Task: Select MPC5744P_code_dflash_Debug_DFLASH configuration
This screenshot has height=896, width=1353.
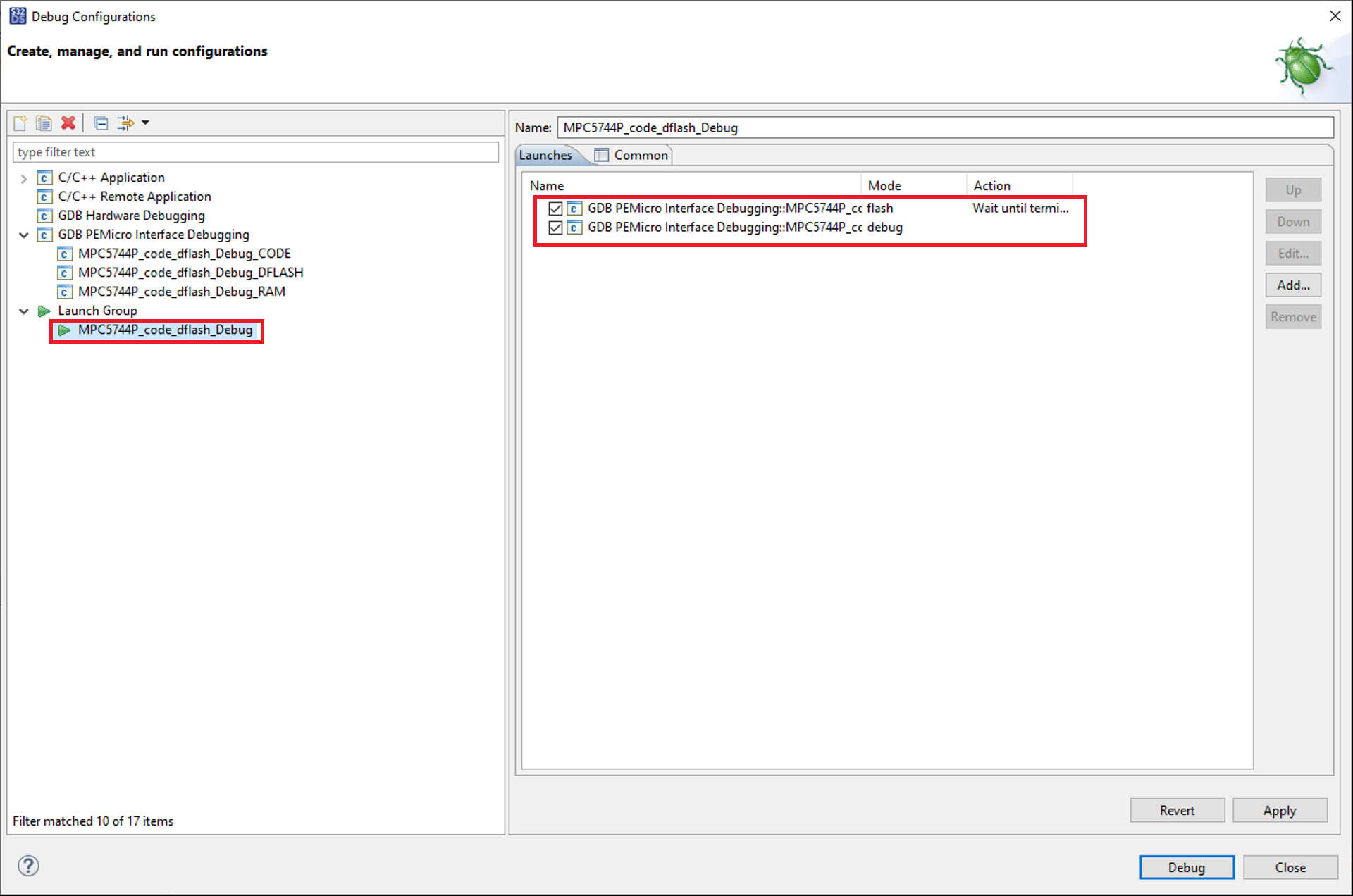Action: tap(190, 273)
